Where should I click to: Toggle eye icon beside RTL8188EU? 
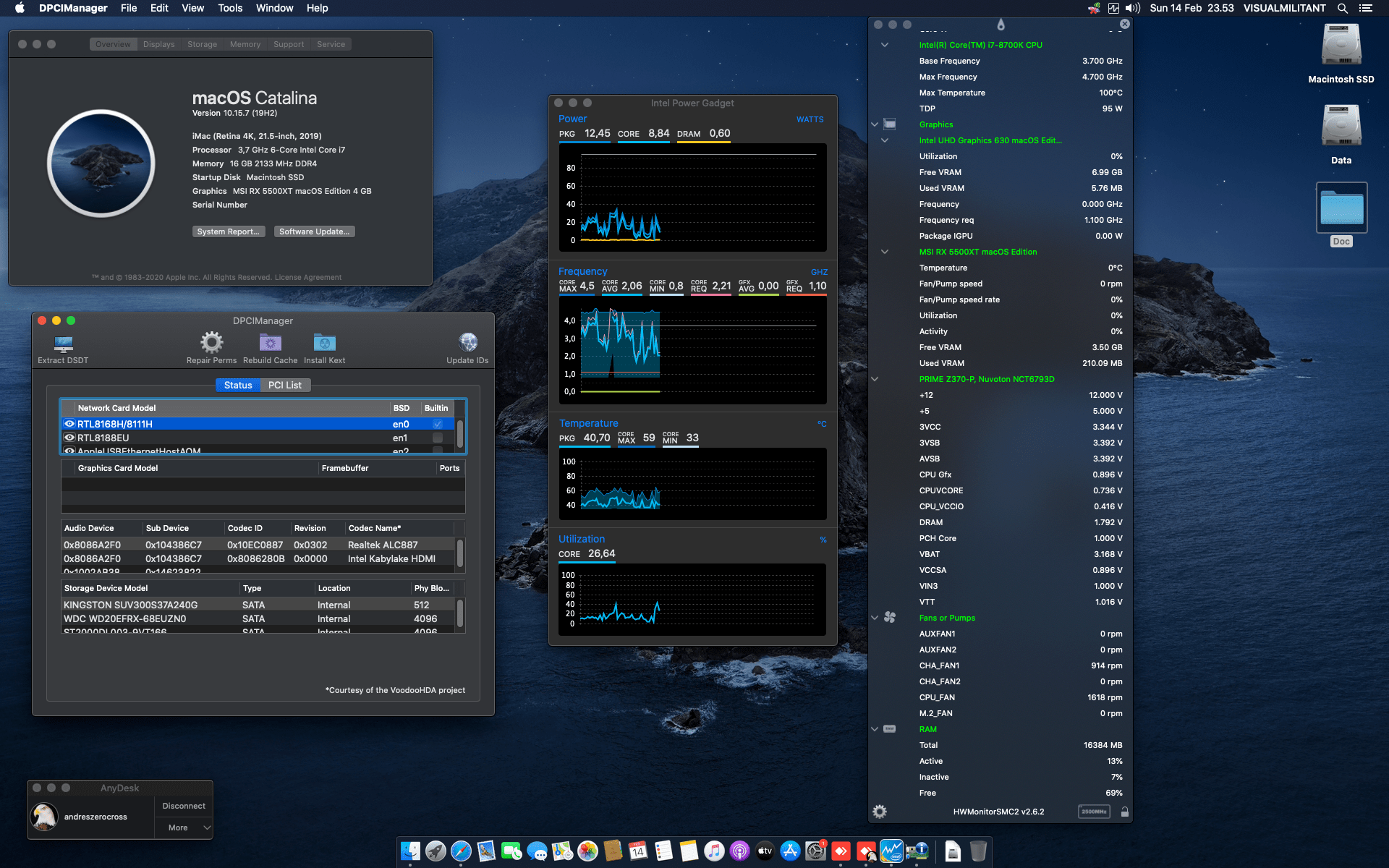tap(69, 438)
